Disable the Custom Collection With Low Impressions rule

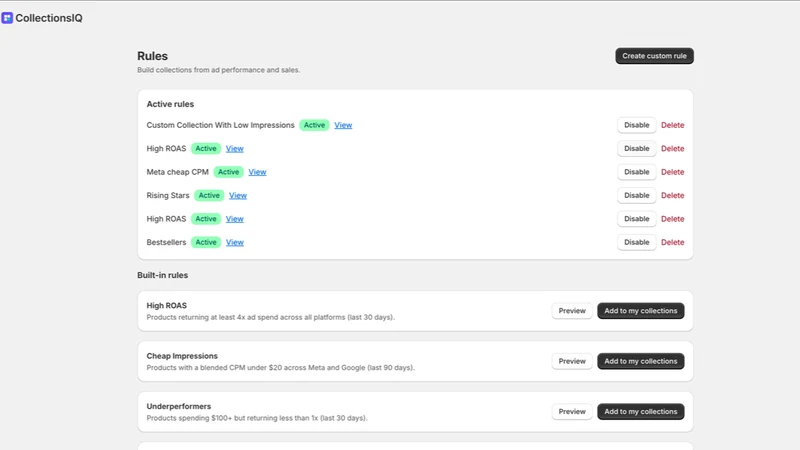(636, 125)
